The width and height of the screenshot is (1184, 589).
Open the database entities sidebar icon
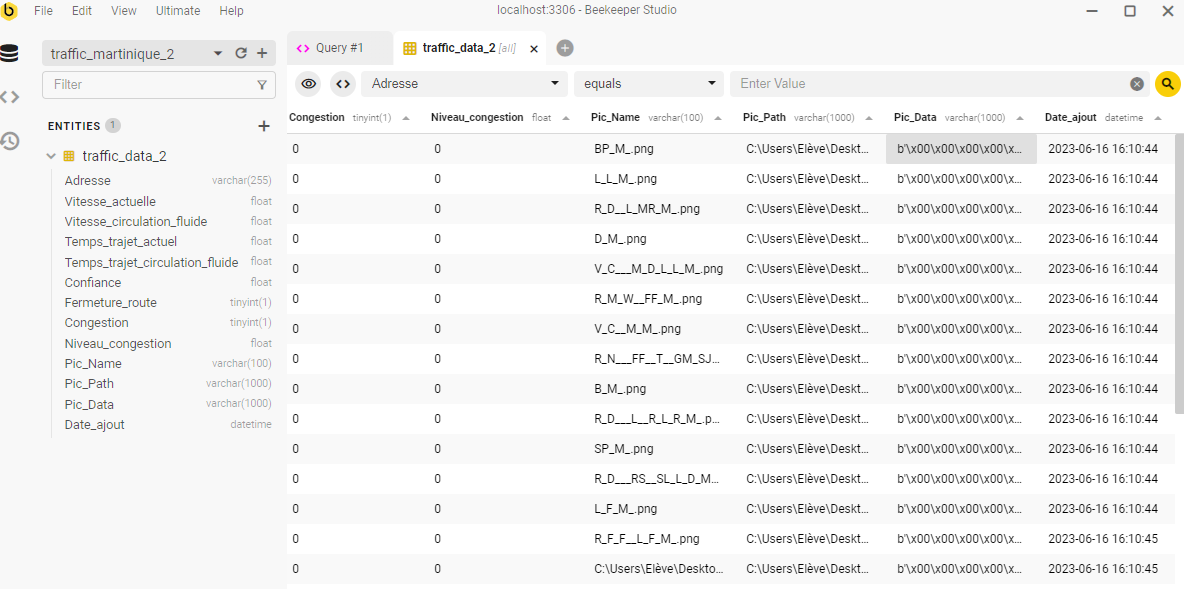(x=10, y=53)
